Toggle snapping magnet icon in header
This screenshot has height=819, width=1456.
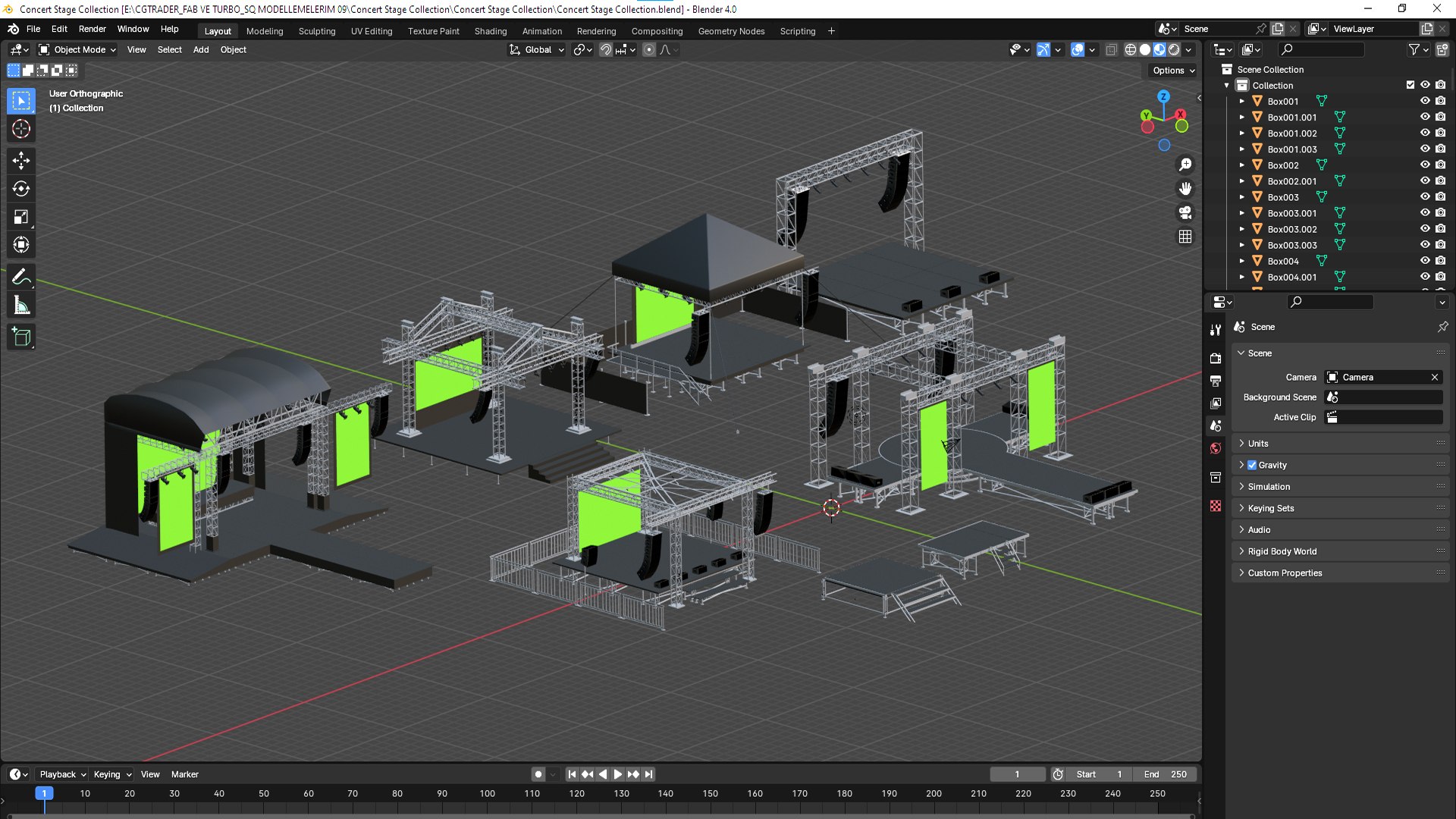tap(606, 49)
